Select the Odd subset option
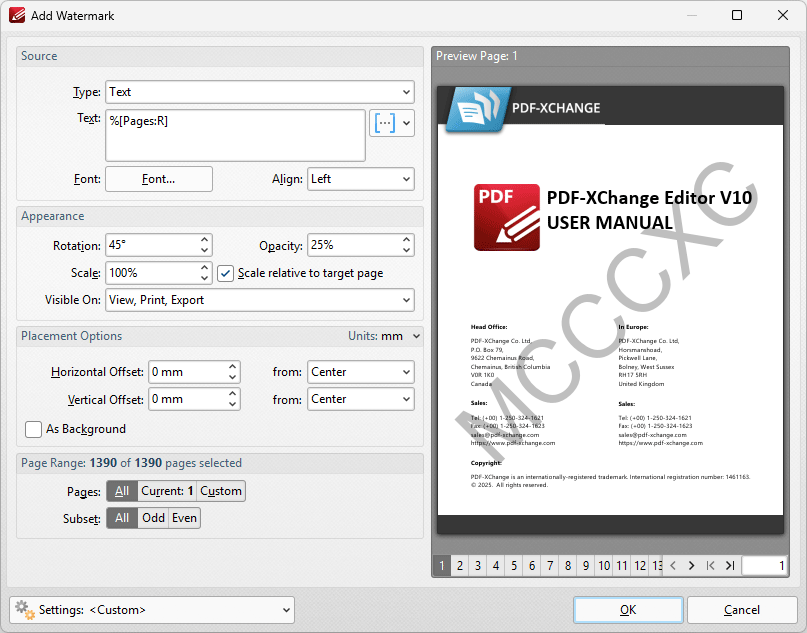Viewport: 807px width, 633px height. (x=153, y=518)
